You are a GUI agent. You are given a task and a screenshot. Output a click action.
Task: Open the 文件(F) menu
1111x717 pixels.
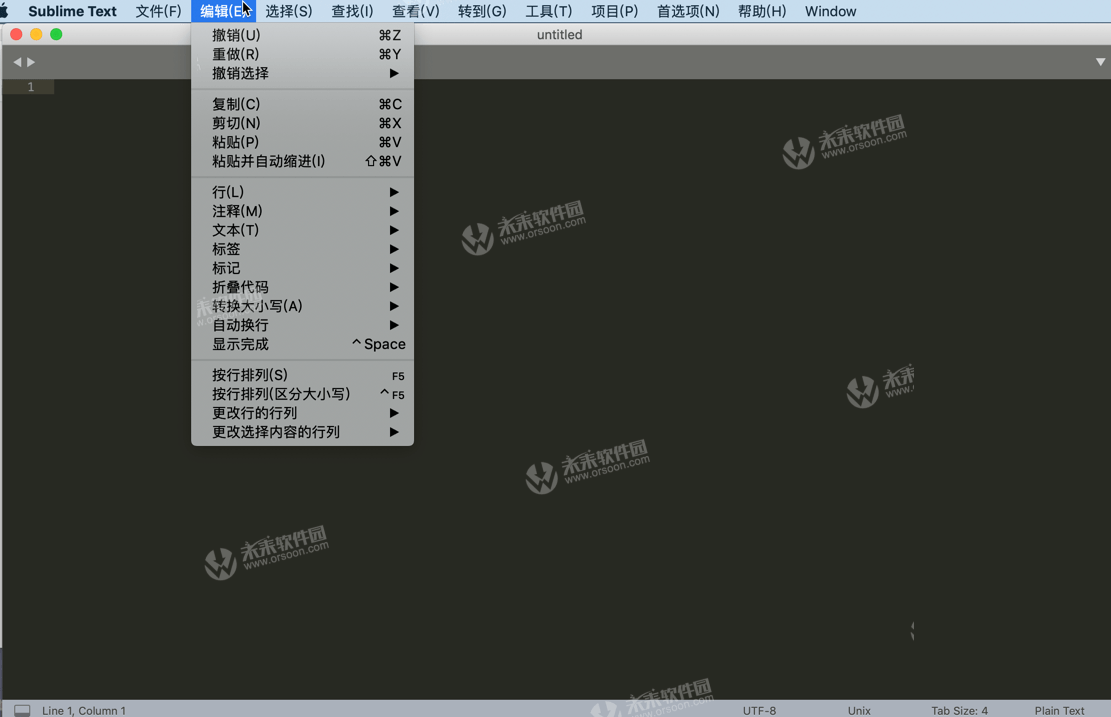158,11
